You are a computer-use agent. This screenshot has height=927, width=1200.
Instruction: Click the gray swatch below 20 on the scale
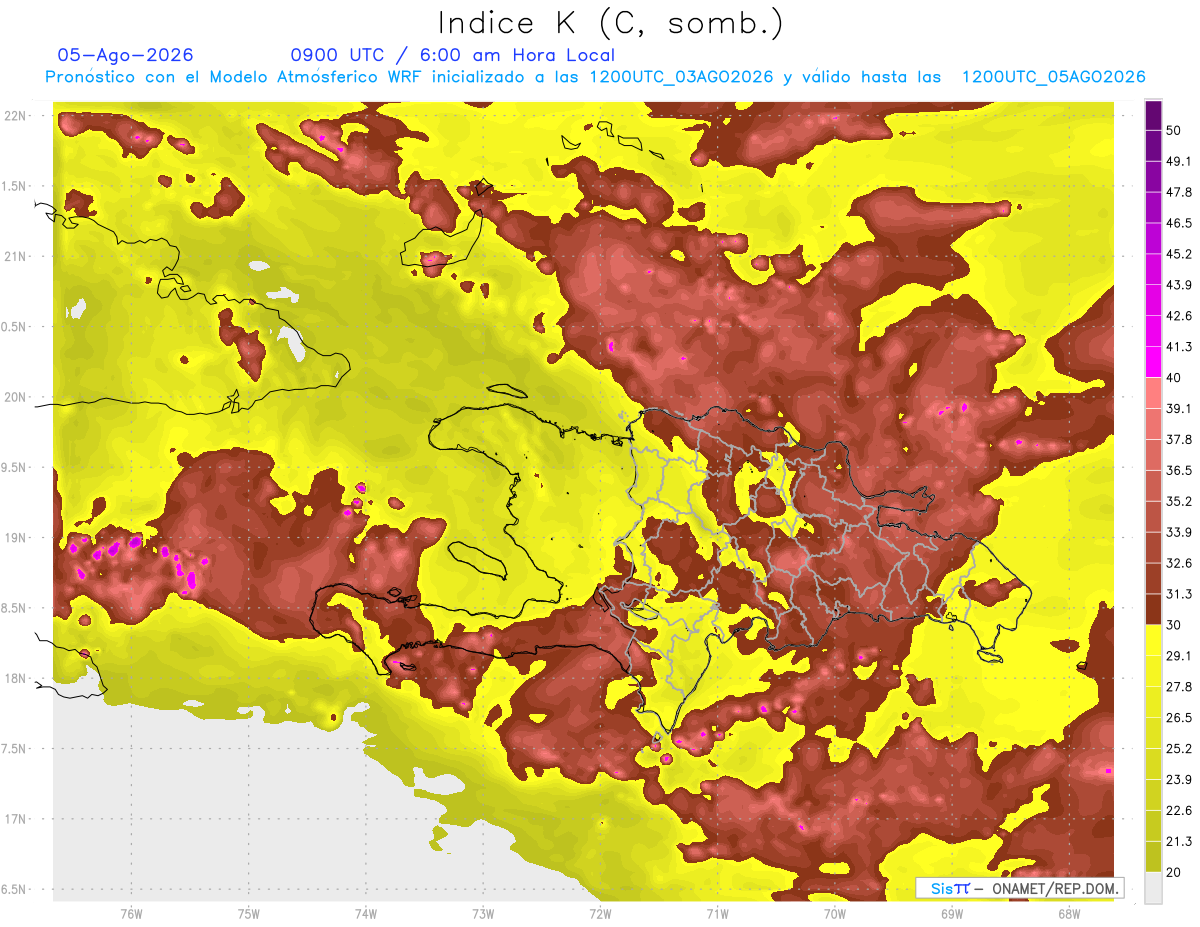[1153, 888]
